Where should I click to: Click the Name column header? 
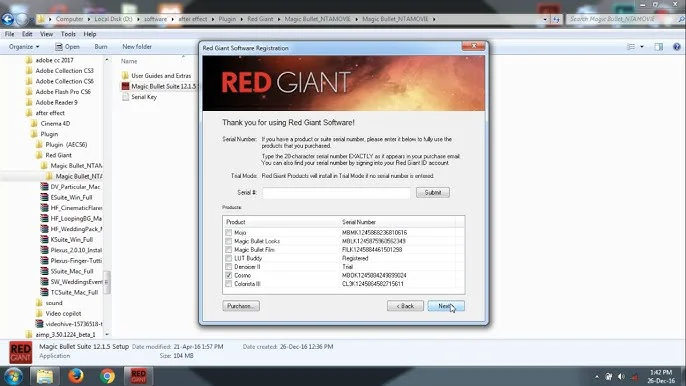[x=129, y=61]
